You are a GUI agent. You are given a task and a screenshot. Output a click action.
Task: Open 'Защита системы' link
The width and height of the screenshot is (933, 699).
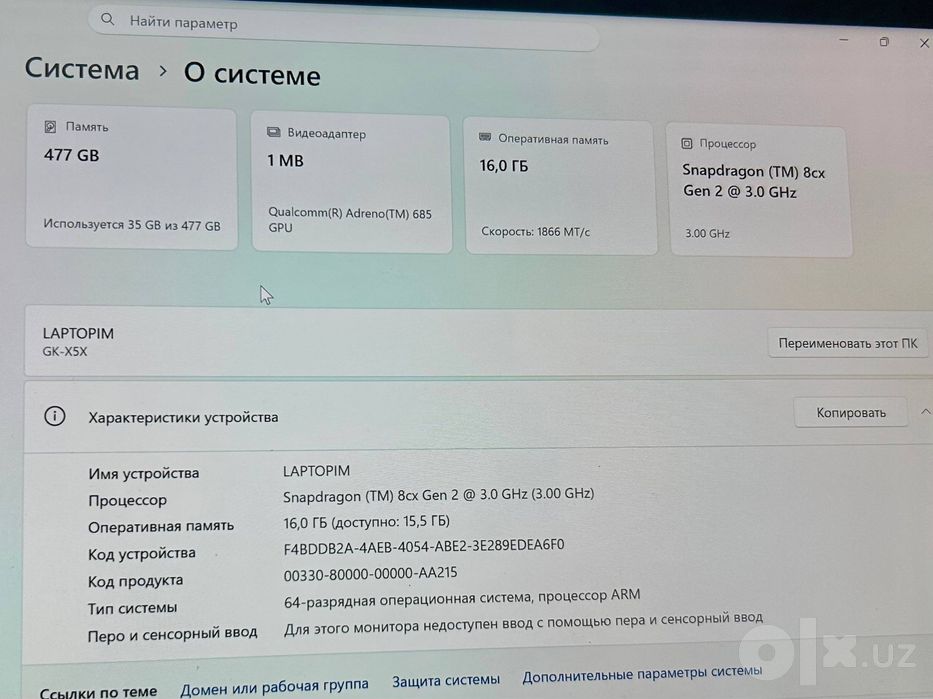(446, 680)
